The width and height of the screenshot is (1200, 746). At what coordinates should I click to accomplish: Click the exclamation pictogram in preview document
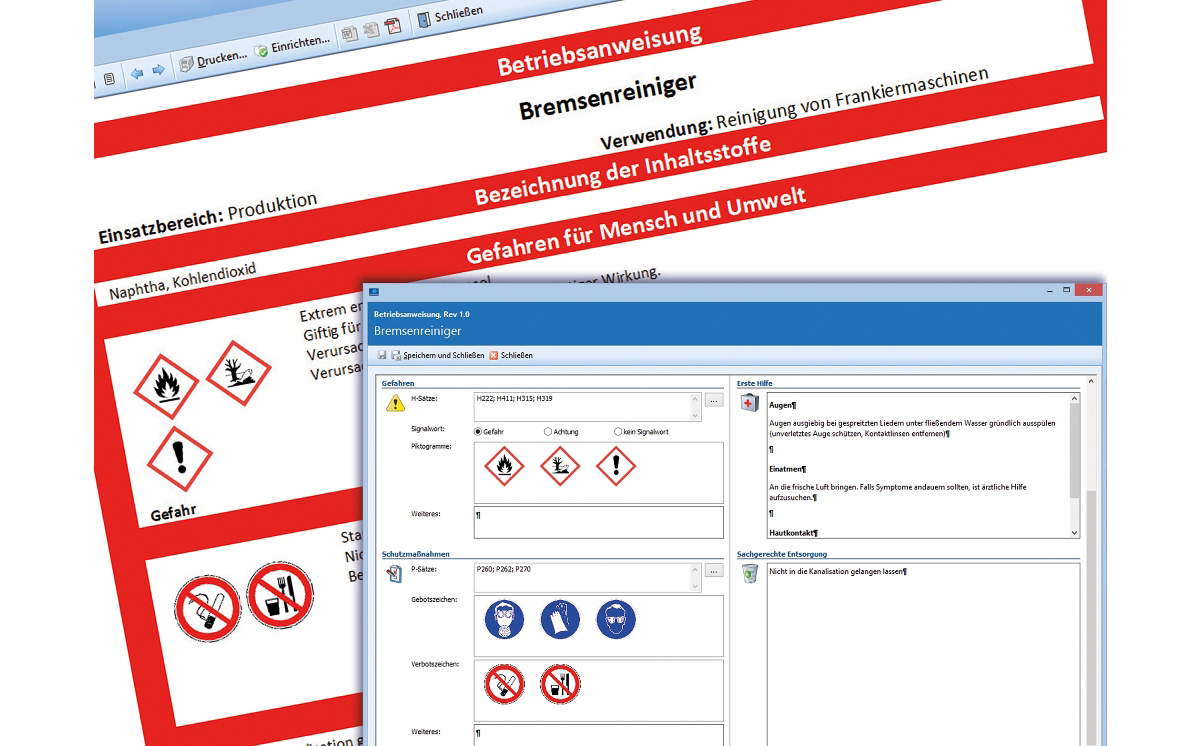(180, 459)
